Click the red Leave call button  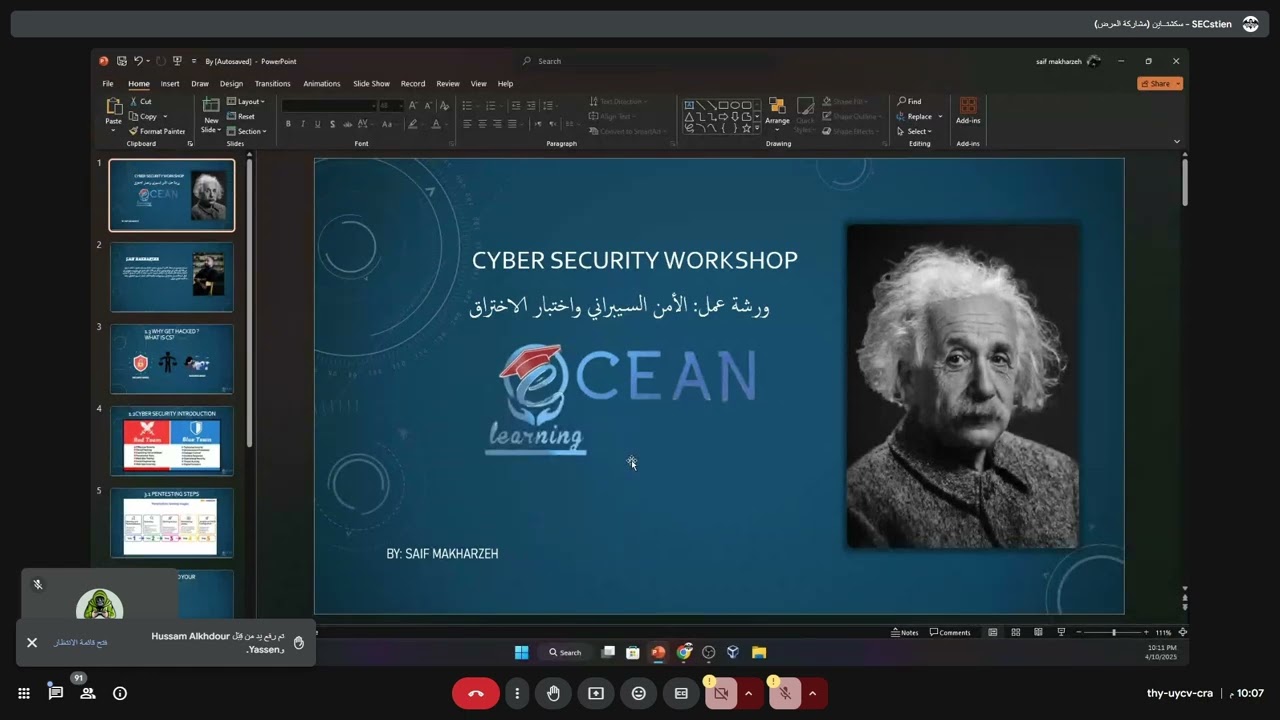[476, 693]
